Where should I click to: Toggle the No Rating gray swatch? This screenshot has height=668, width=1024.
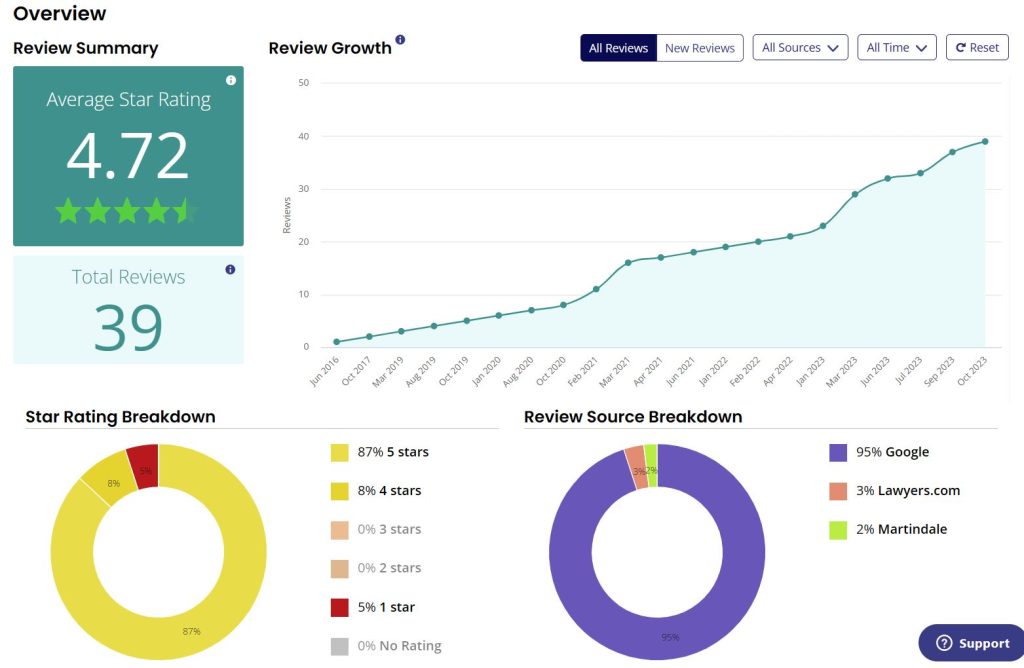(x=340, y=646)
